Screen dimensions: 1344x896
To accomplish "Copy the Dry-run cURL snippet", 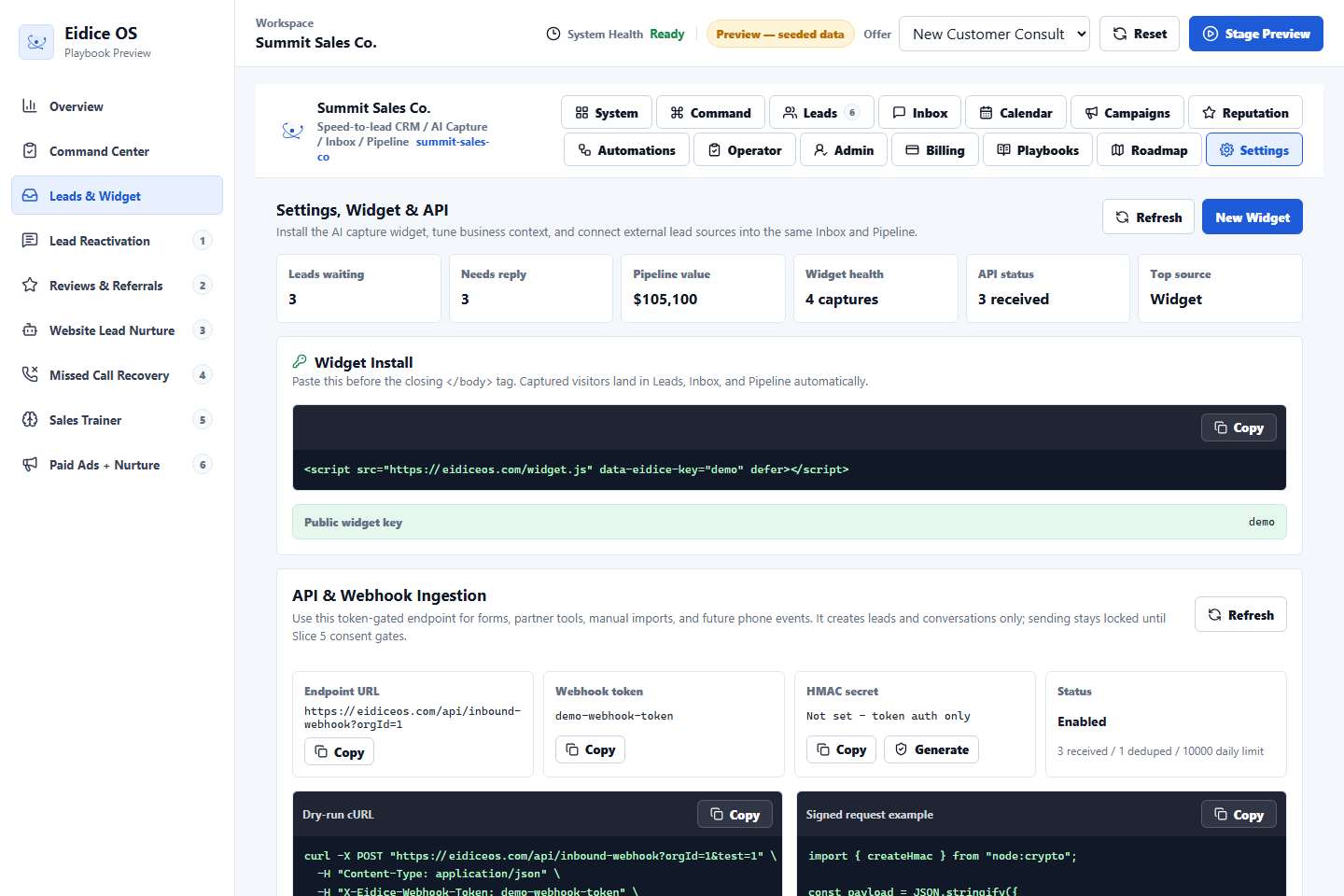I will (x=735, y=814).
